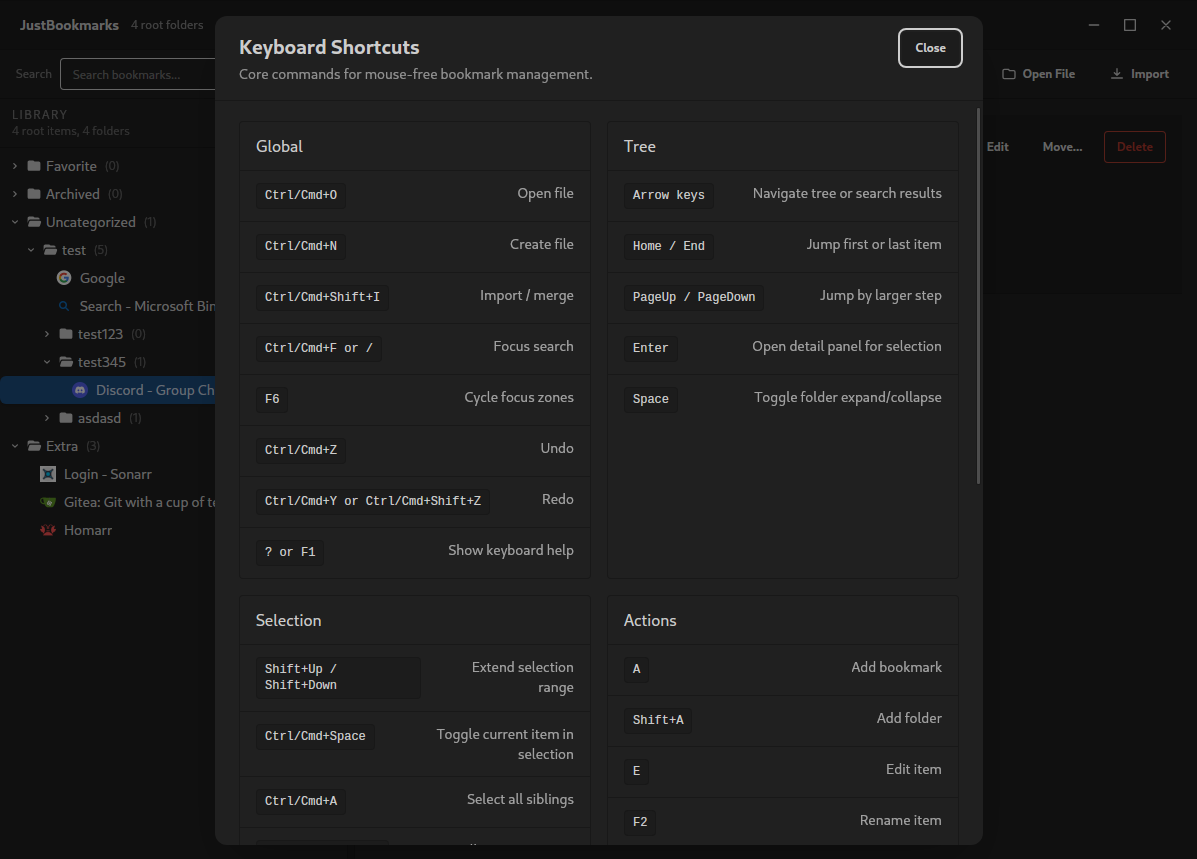The width and height of the screenshot is (1197, 859).
Task: Click the Space key label
Action: pyautogui.click(x=650, y=399)
